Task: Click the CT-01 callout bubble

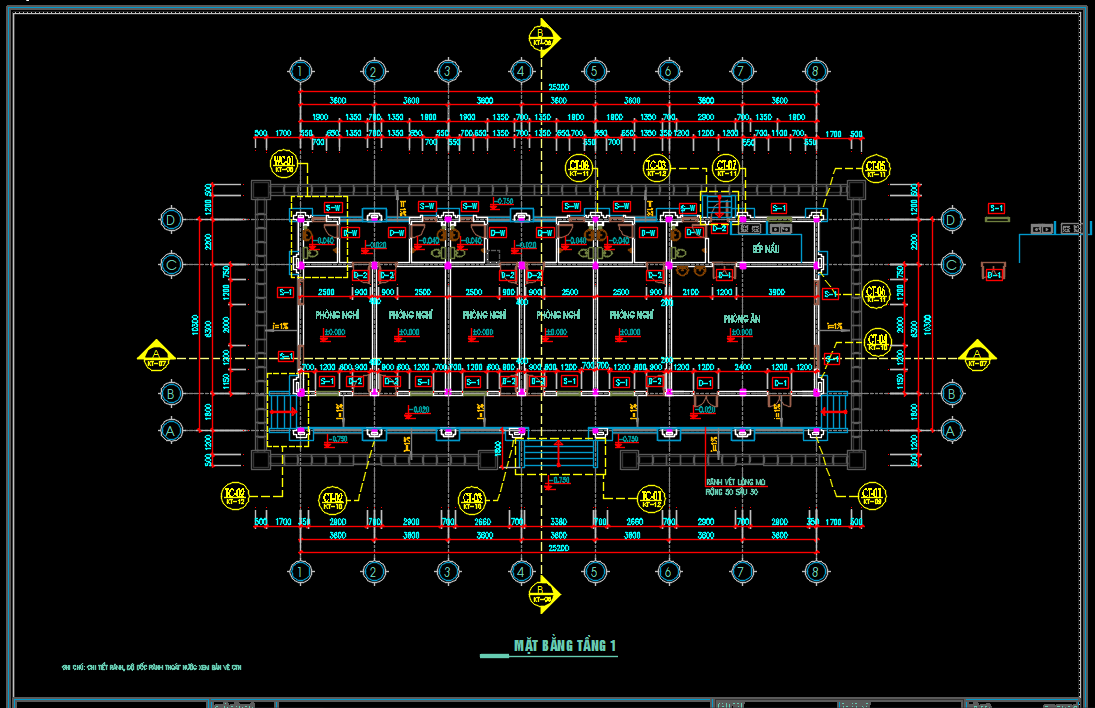Action: click(872, 495)
